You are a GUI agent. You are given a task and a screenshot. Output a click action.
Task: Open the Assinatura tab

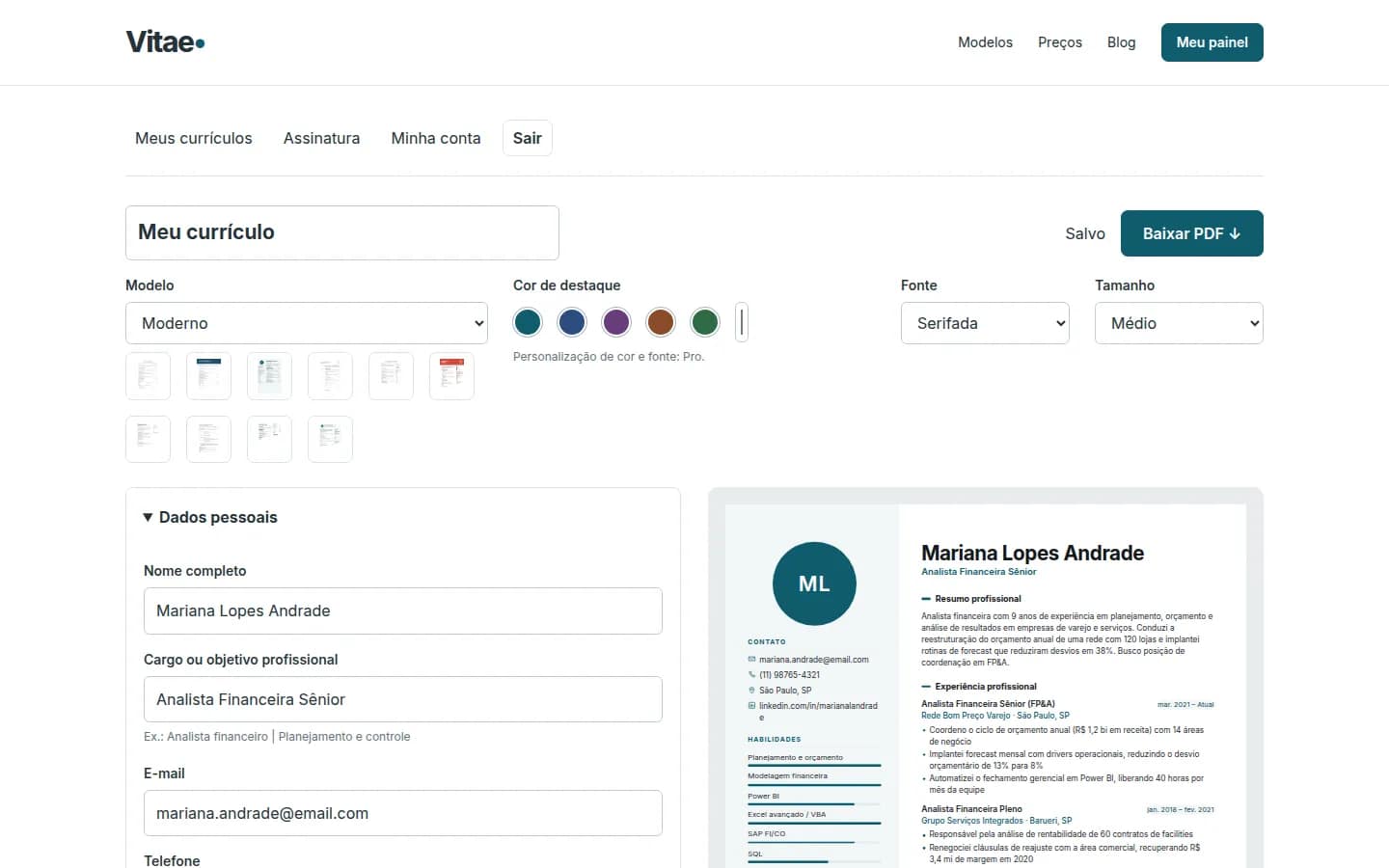tap(321, 138)
